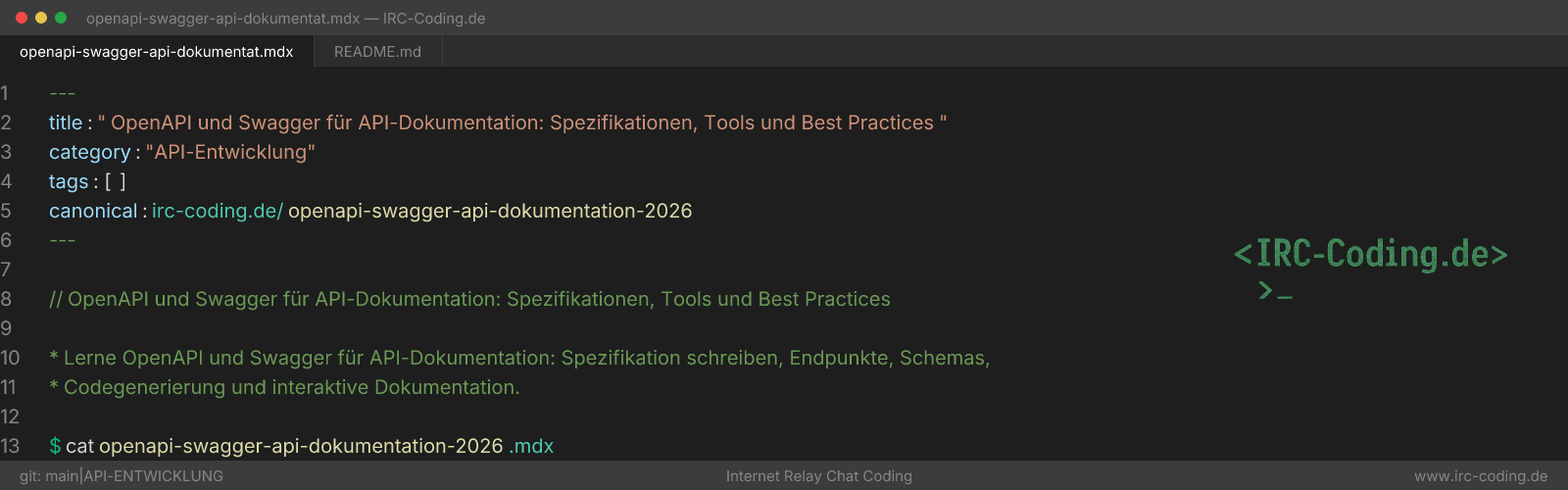Click the red close window button
Viewport: 1568px width, 490px height.
[22, 18]
